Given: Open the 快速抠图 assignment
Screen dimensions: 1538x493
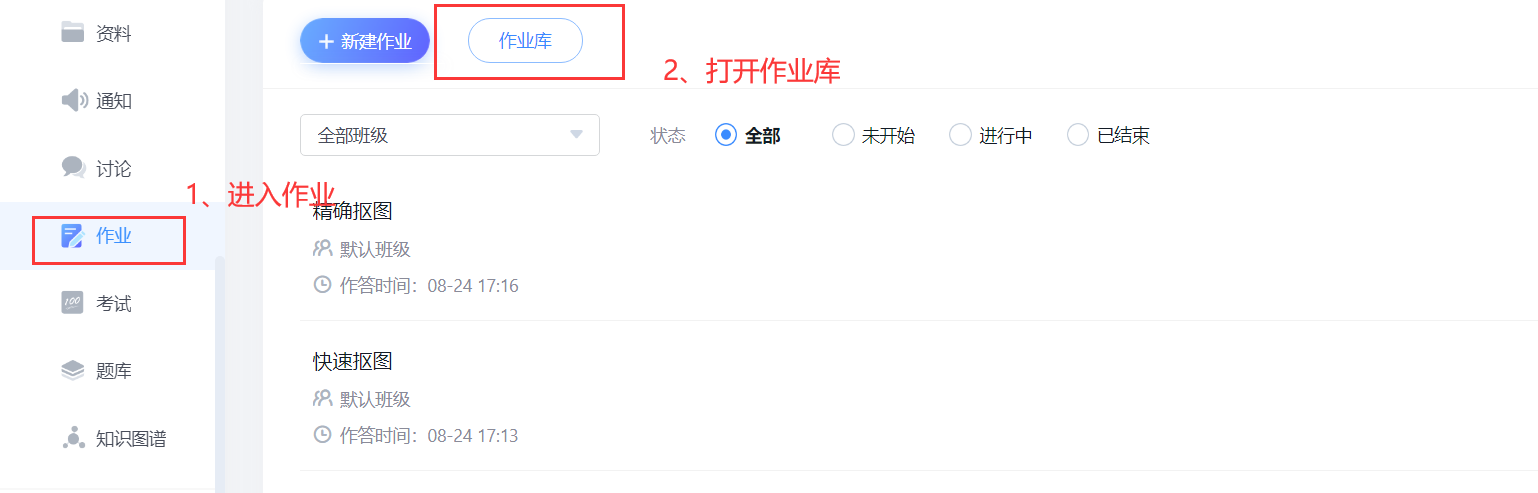Looking at the screenshot, I should click(353, 361).
